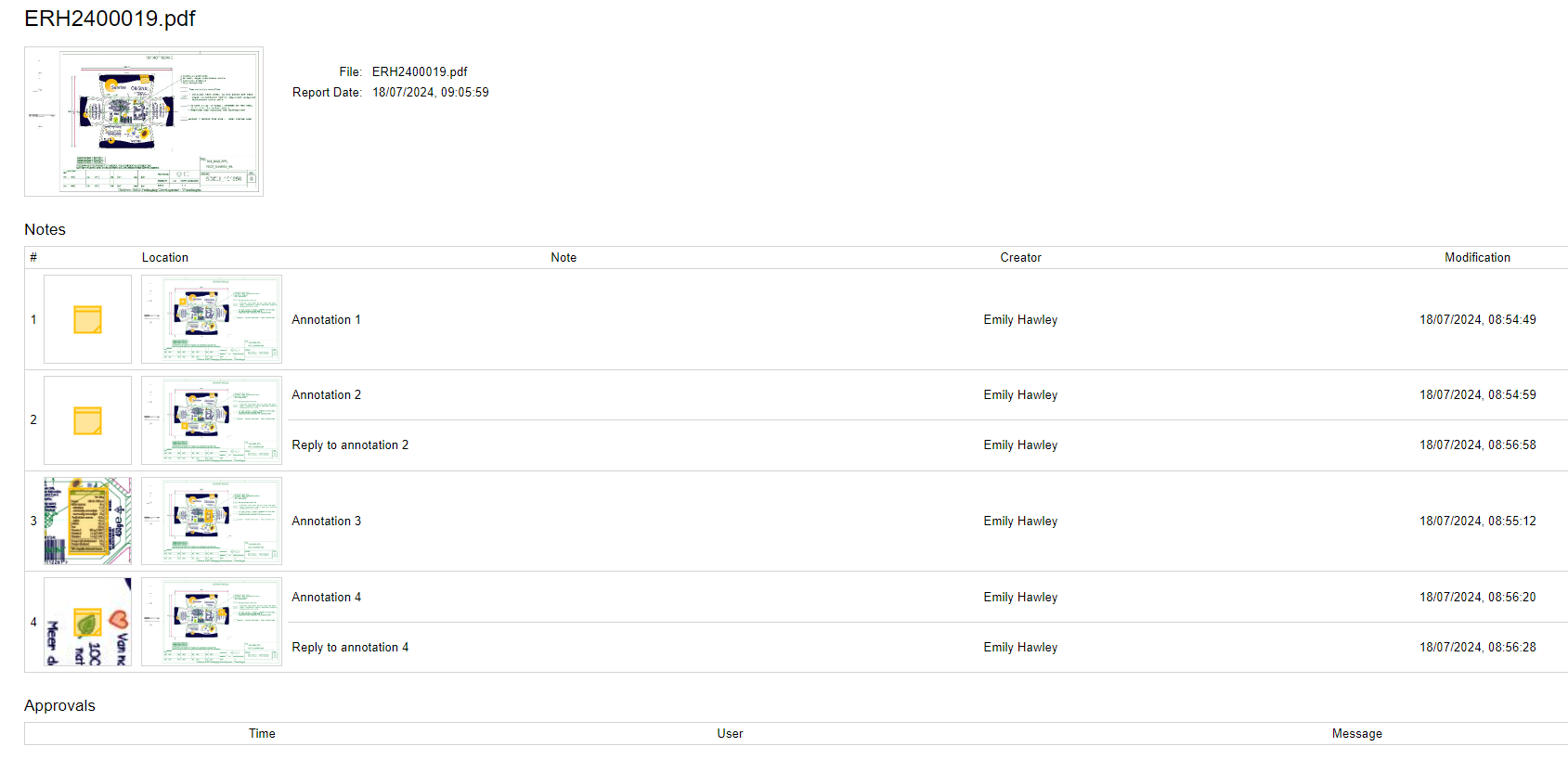Open the note 4 annotation crop thumbnail
This screenshot has width=1568, height=760.
tap(87, 622)
